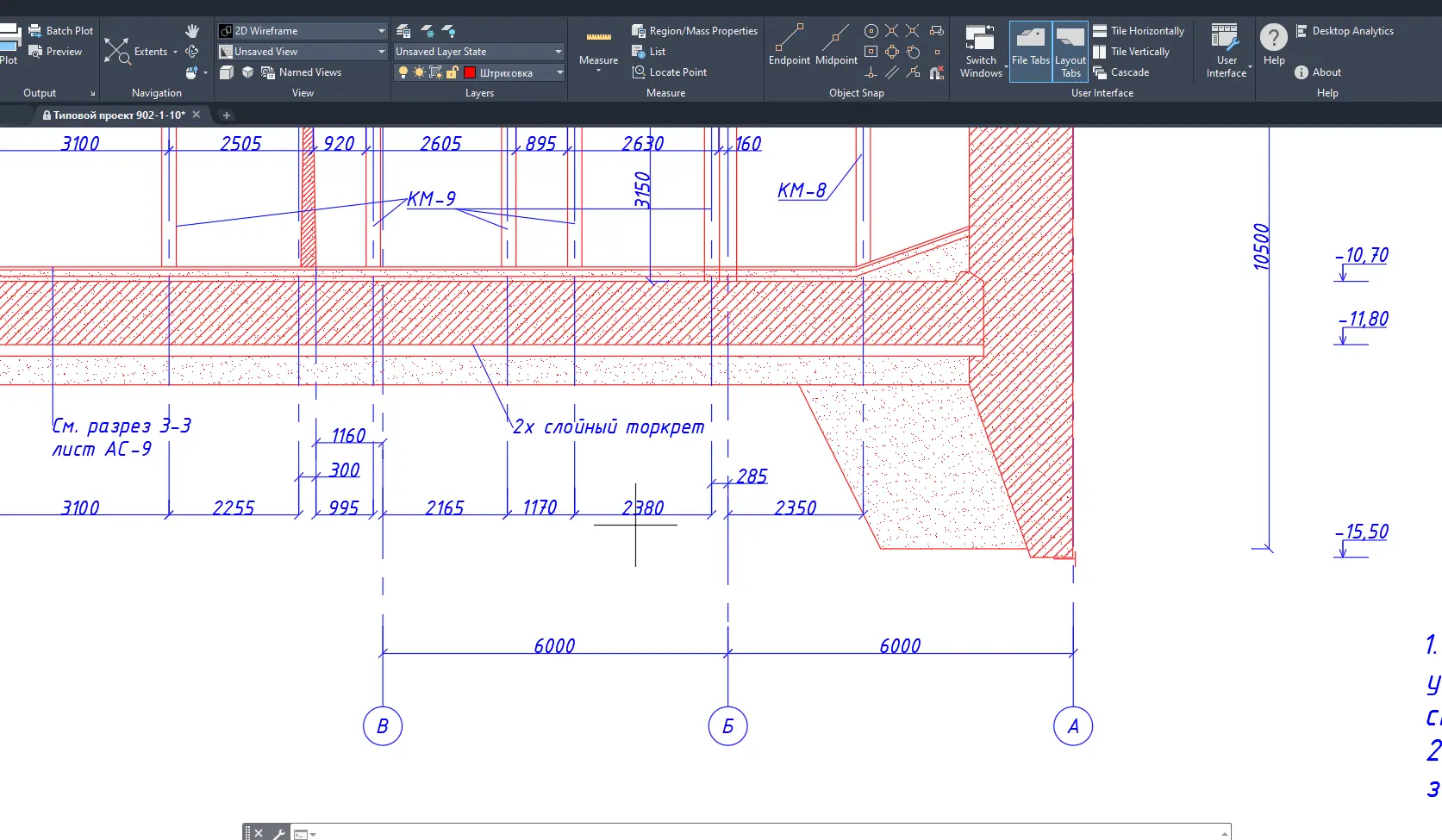Toggle Parallel object snap icon
Viewport: 1442px width, 840px height.
coord(892,72)
